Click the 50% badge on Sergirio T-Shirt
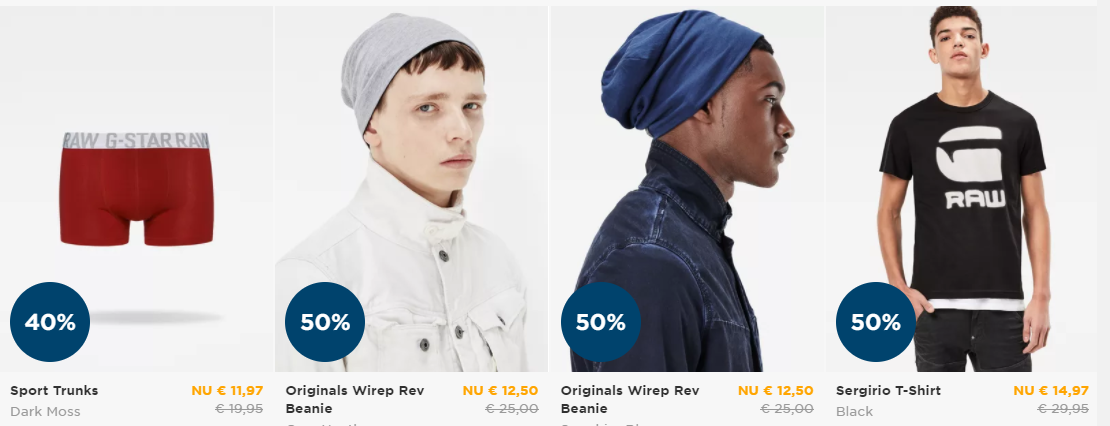The image size is (1110, 426). pos(876,322)
